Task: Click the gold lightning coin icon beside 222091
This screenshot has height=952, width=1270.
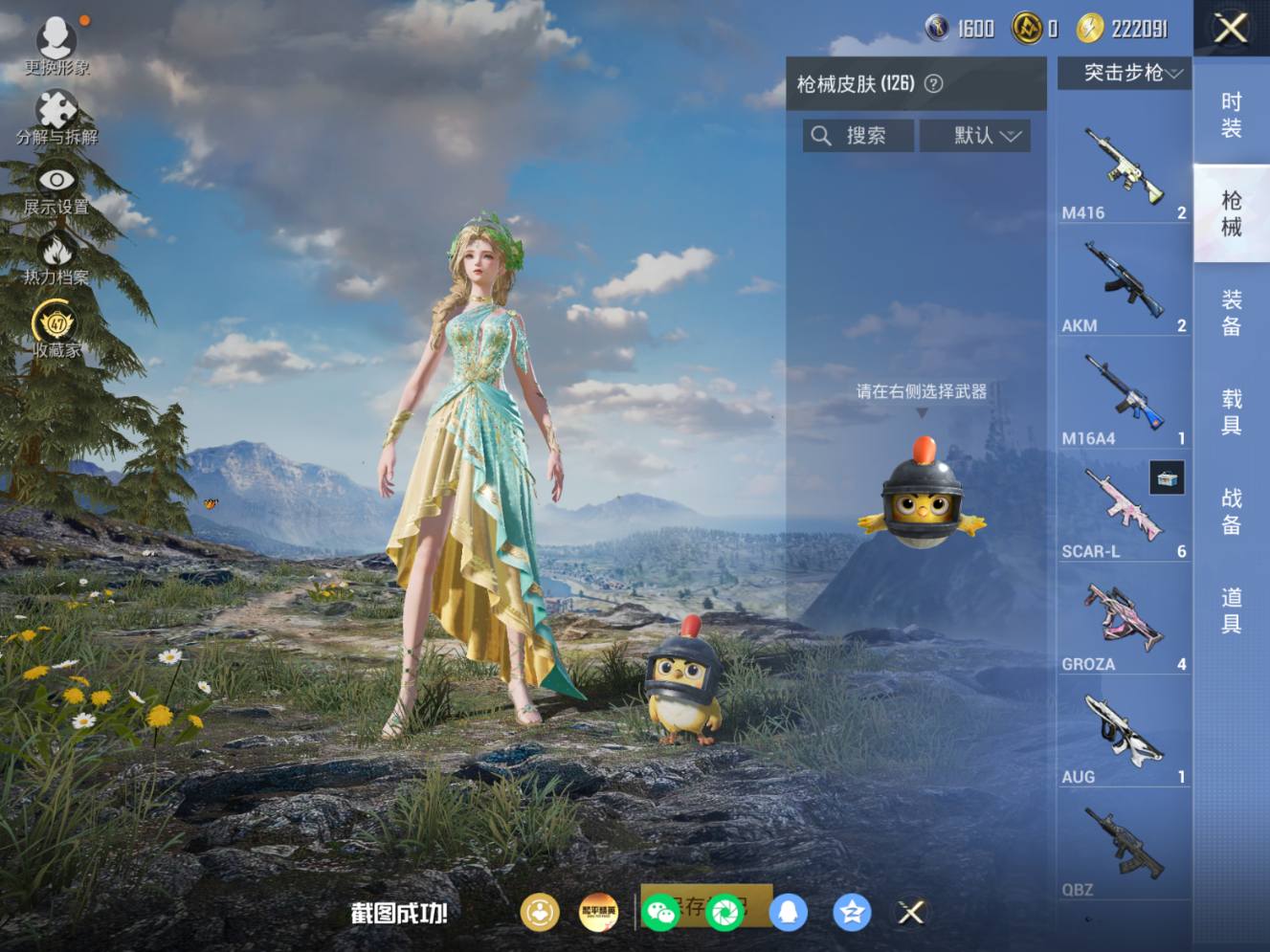Action: 1089,29
